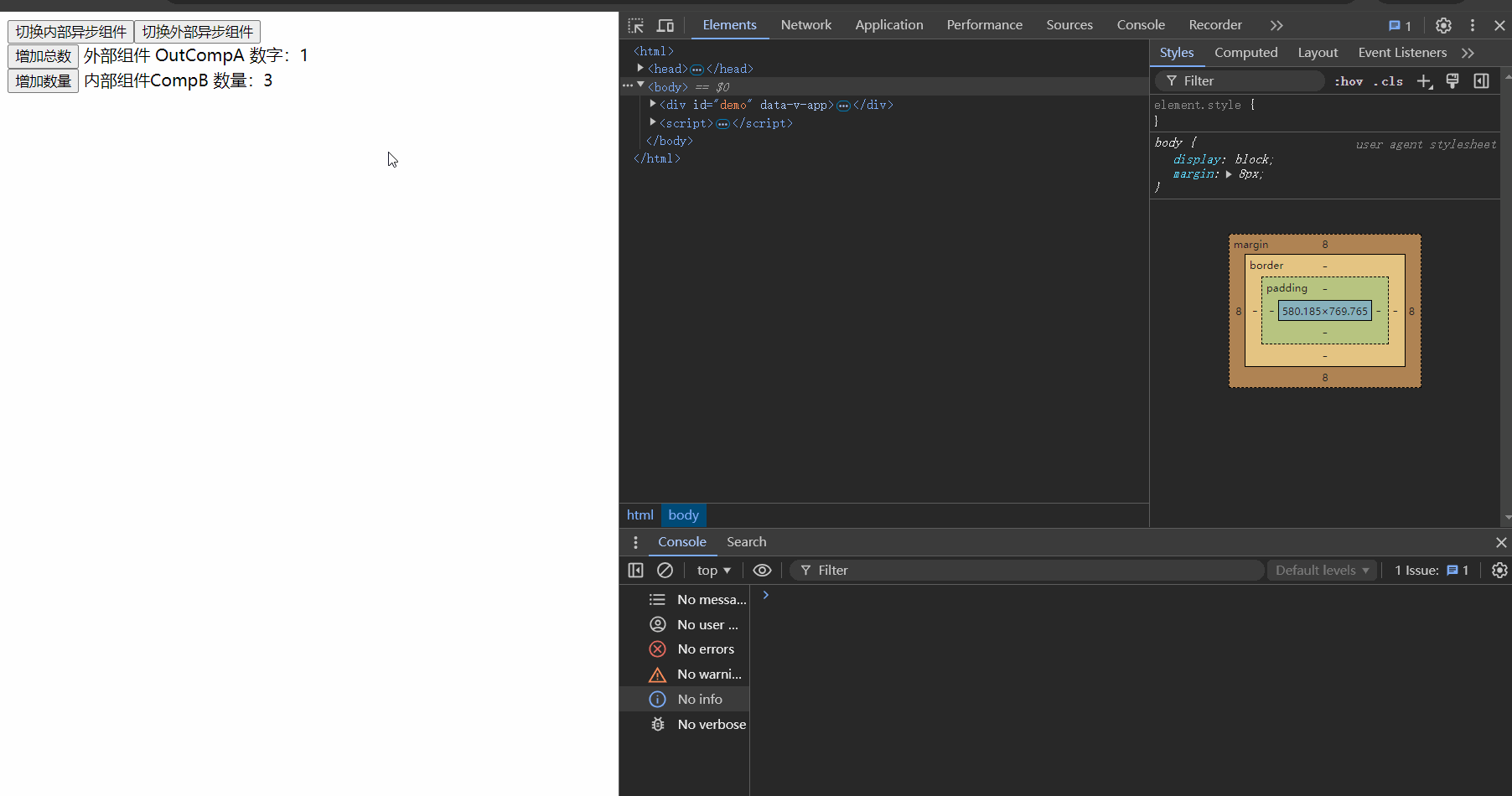Show more DevTools tabs chevron
Viewport: 1512px width, 796px height.
pos(1276,25)
